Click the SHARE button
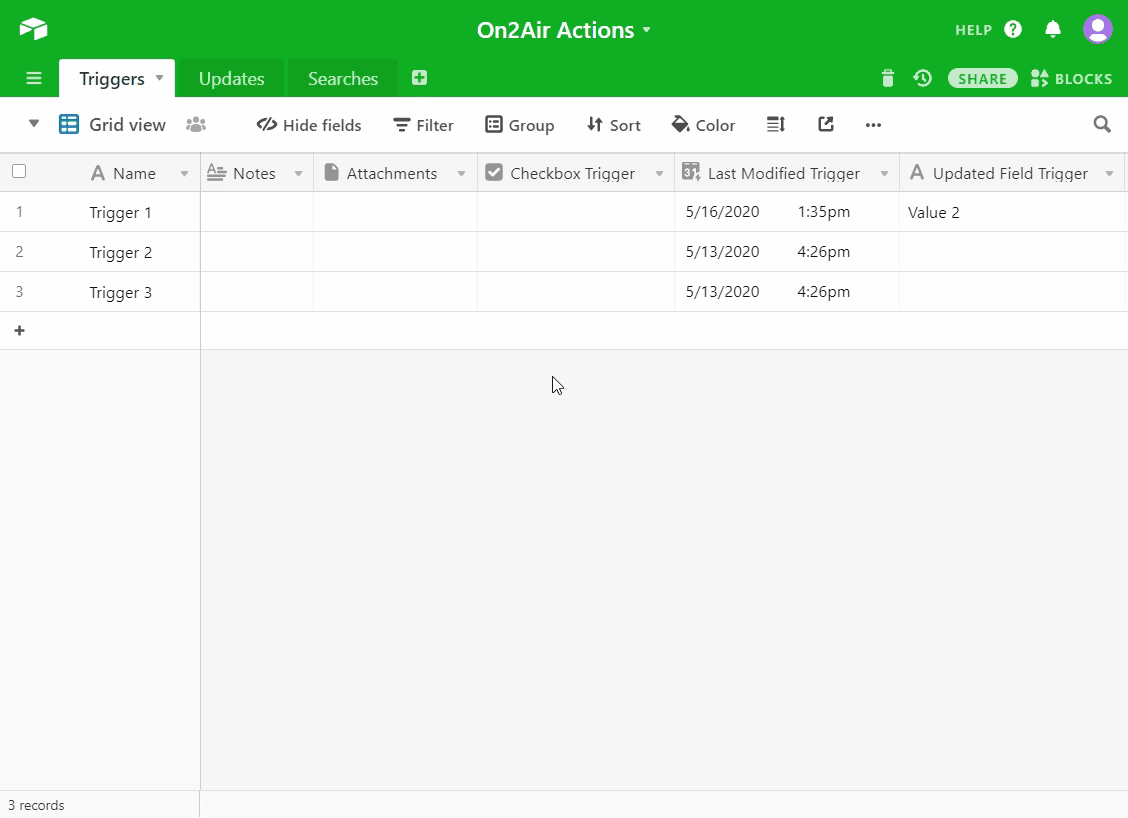This screenshot has height=818, width=1128. click(982, 79)
